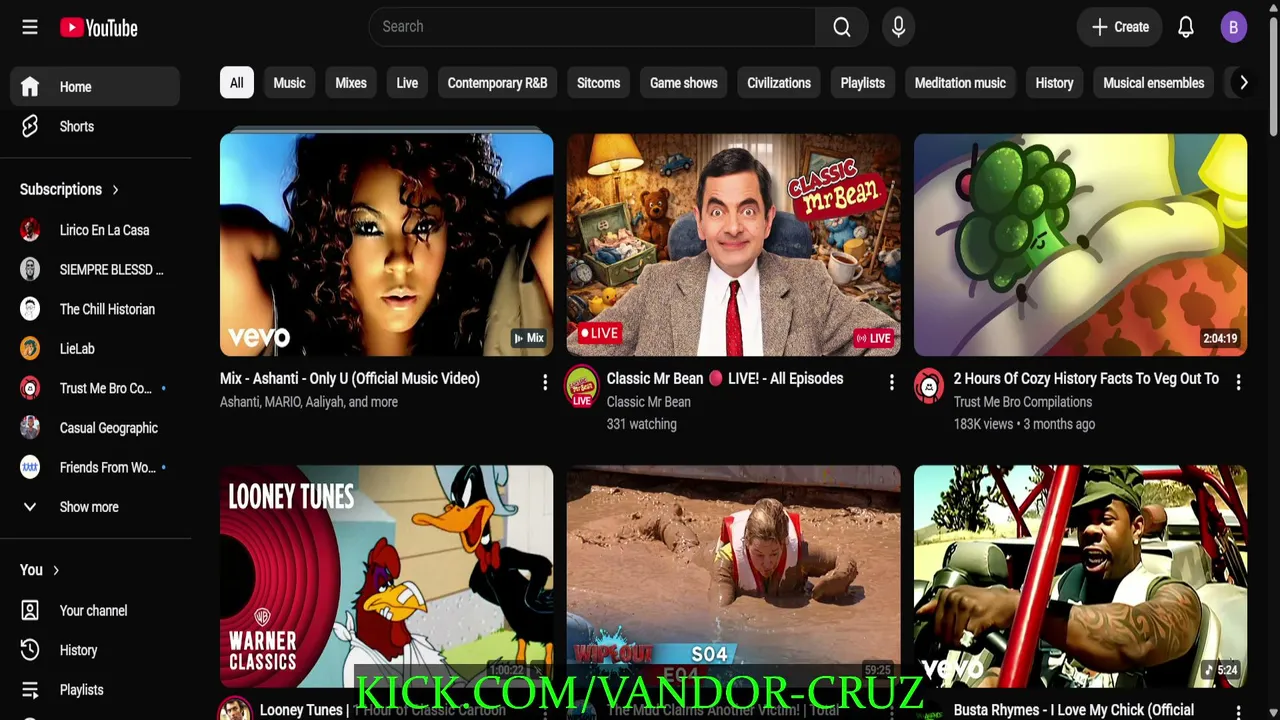This screenshot has height=720, width=1280.
Task: Open Trust Me Bro Compilations channel link
Action: pos(1022,402)
